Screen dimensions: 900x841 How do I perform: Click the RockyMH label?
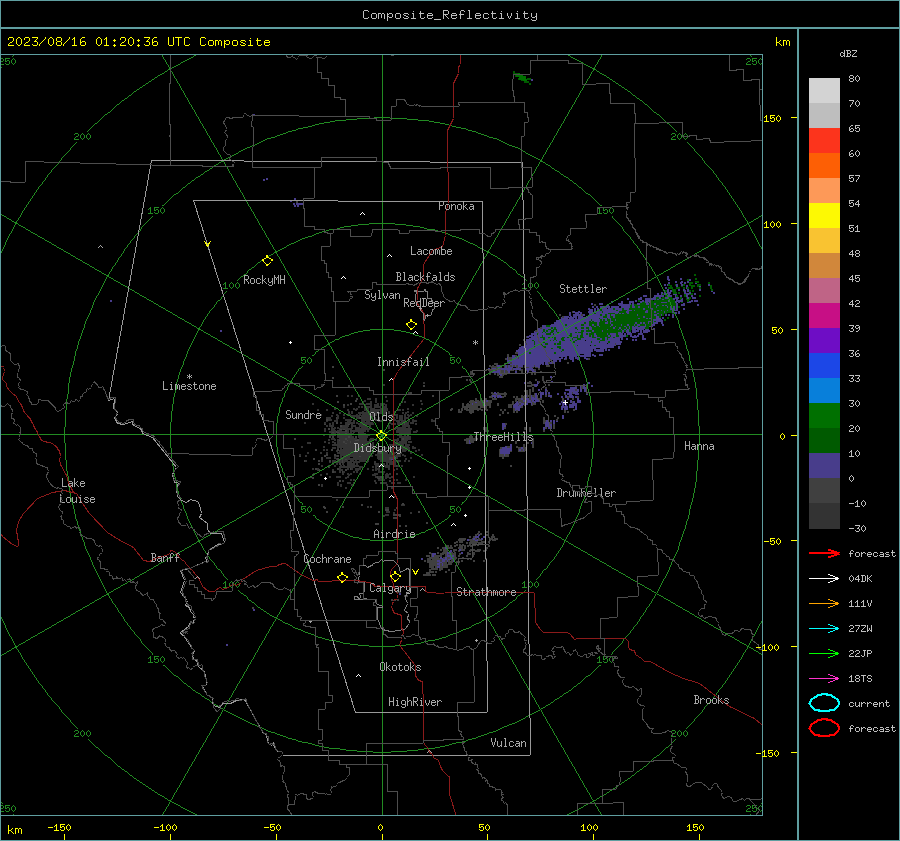(264, 280)
